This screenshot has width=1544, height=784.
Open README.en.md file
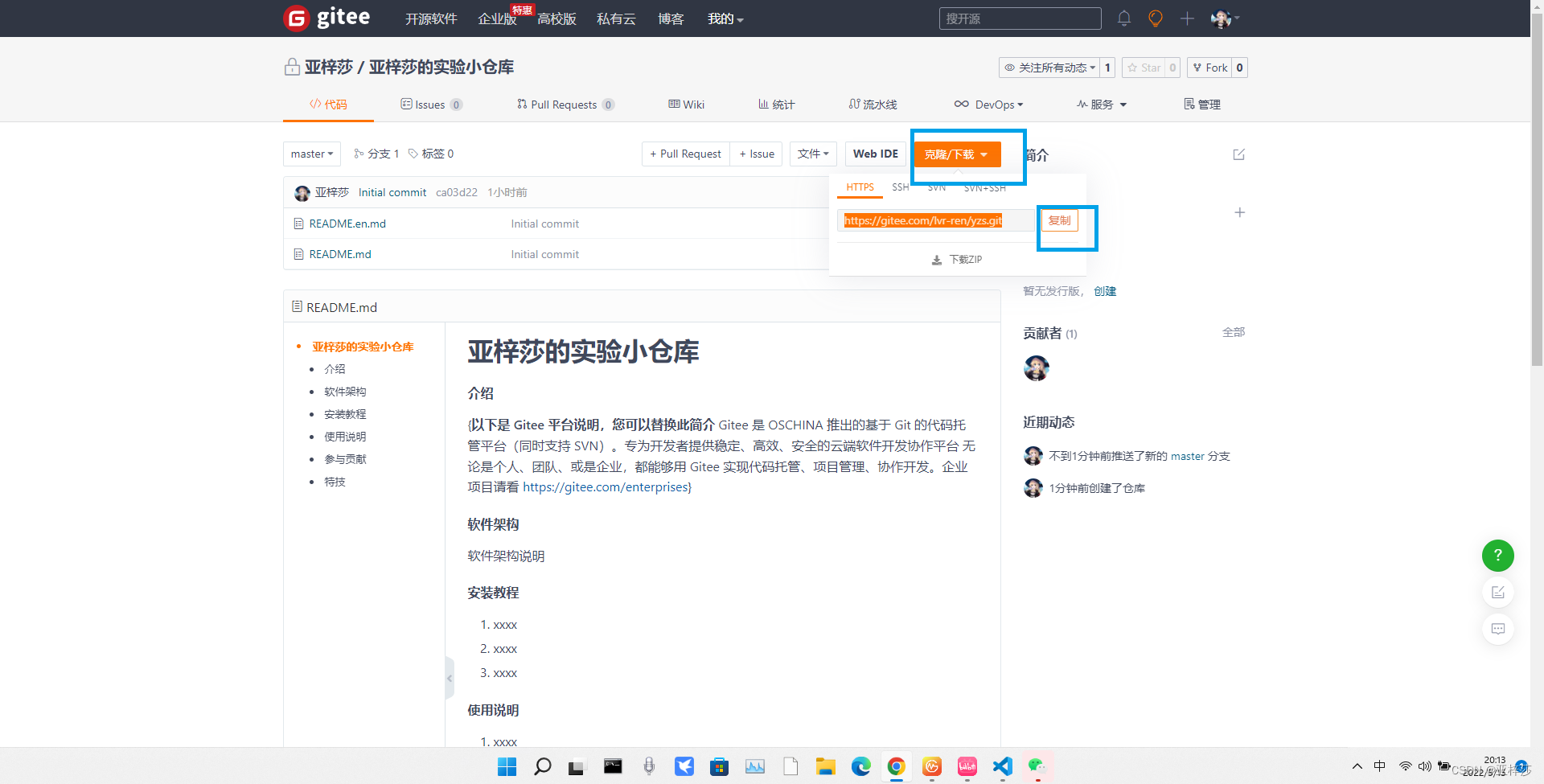pyautogui.click(x=347, y=224)
